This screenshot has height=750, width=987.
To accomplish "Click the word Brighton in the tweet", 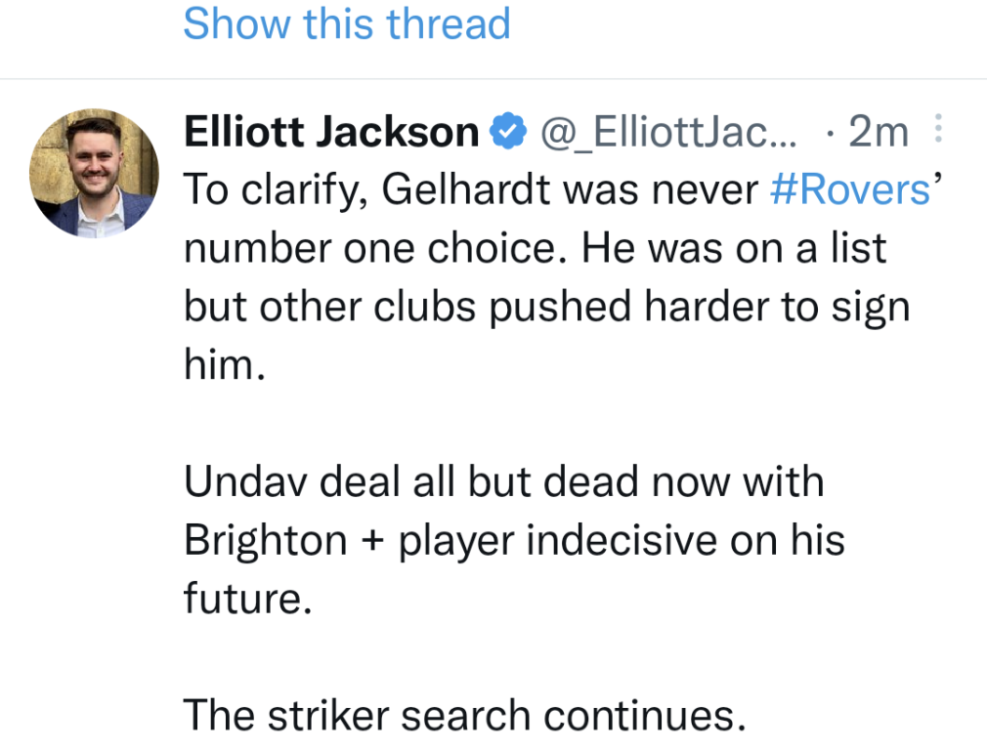I will pos(264,541).
